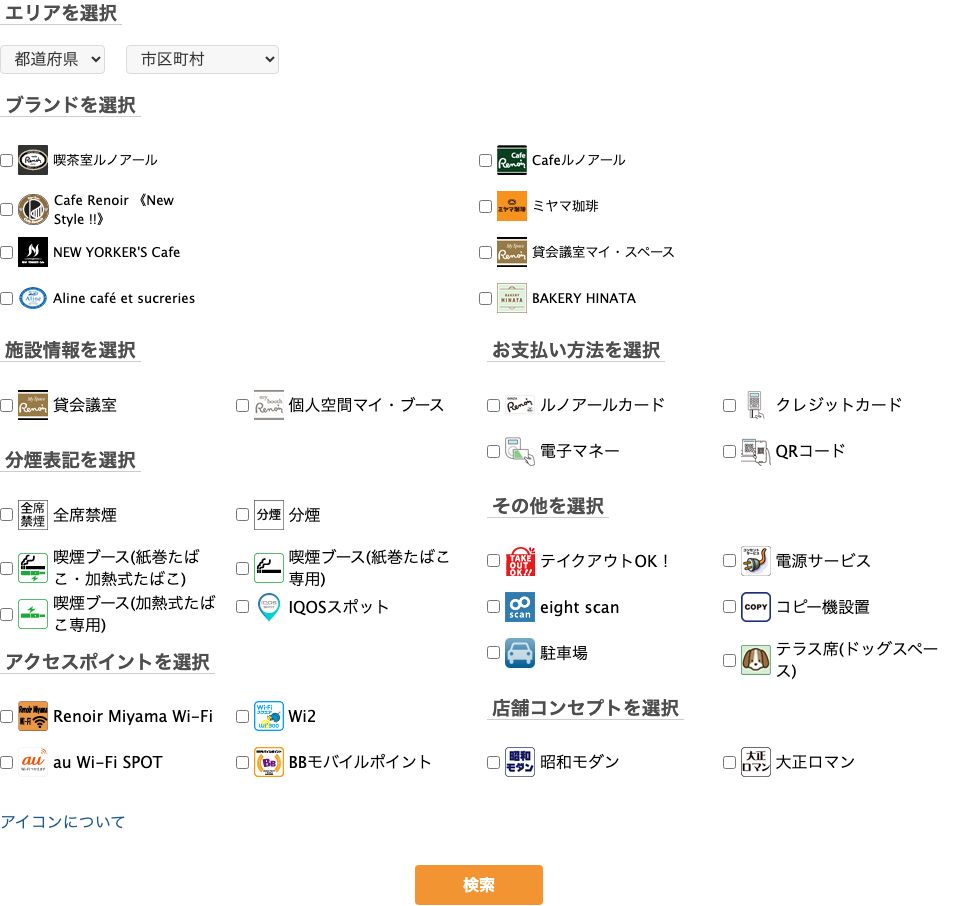Click the 全席禁煙 sign icon

(33, 515)
